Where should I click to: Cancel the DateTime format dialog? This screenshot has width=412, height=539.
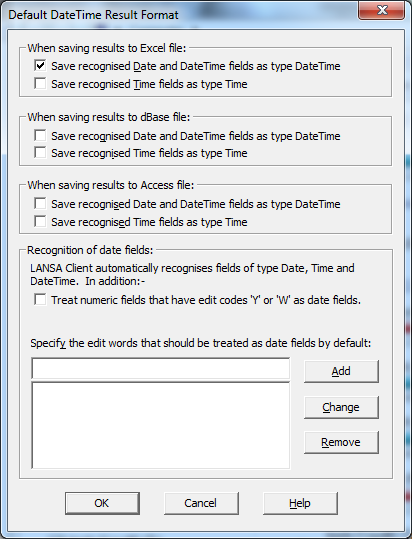(201, 503)
